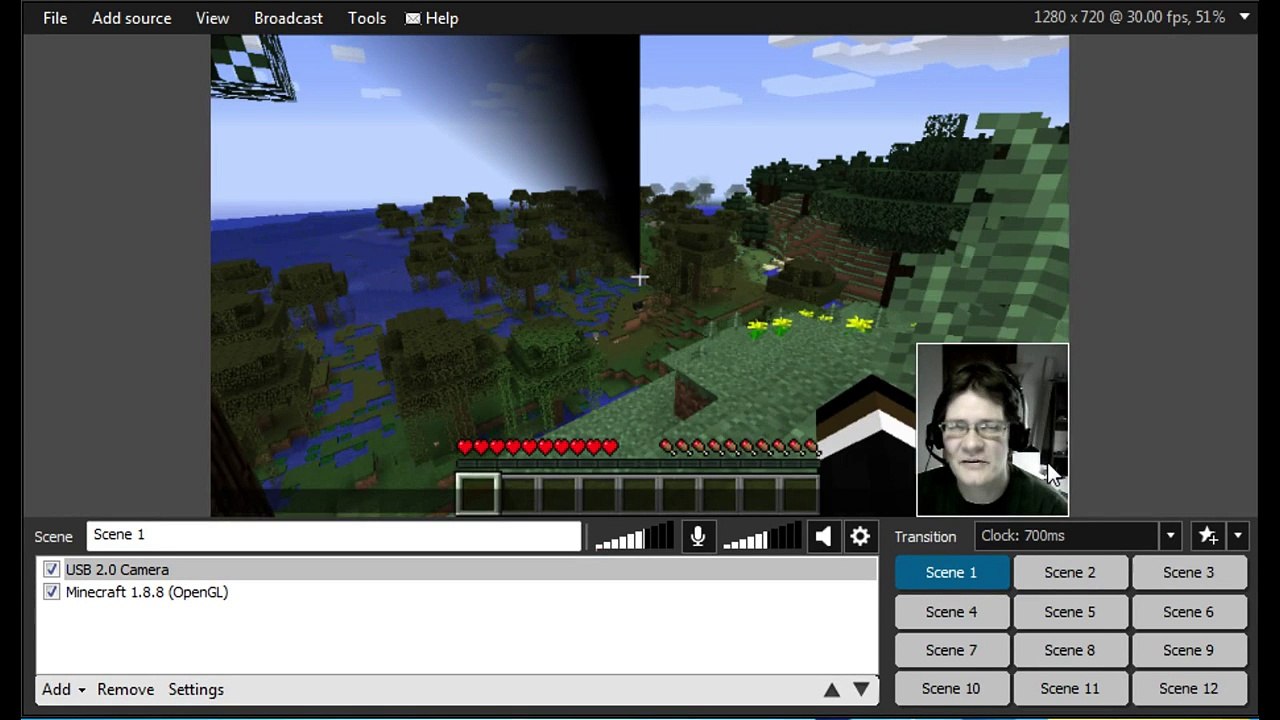1280x720 pixels.
Task: Move the selected source up
Action: point(832,689)
